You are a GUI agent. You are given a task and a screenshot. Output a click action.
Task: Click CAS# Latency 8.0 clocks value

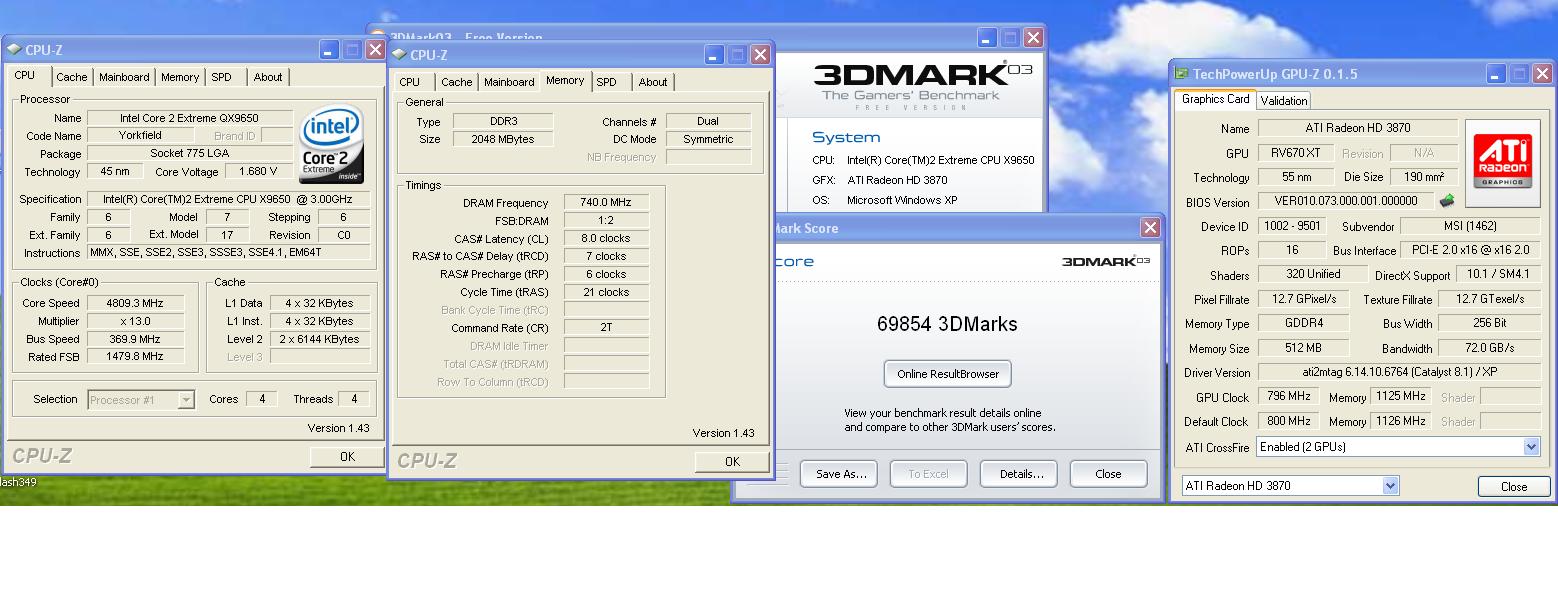coord(606,238)
